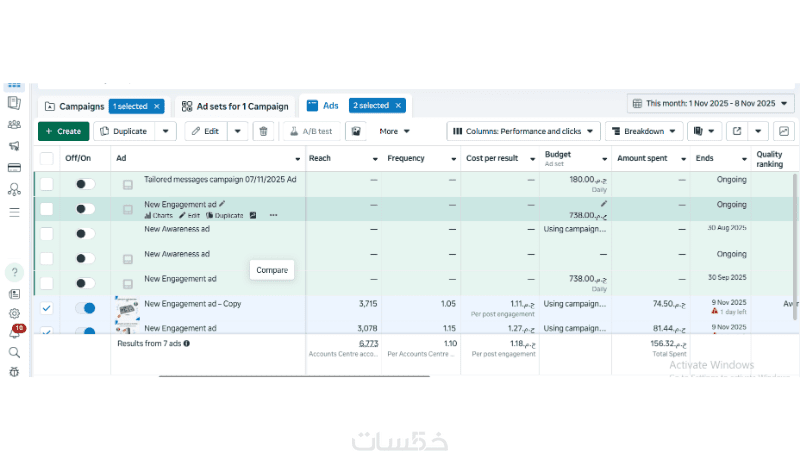Toggle off New Engagement ad – Copy
The height and width of the screenshot is (460, 800).
point(85,308)
